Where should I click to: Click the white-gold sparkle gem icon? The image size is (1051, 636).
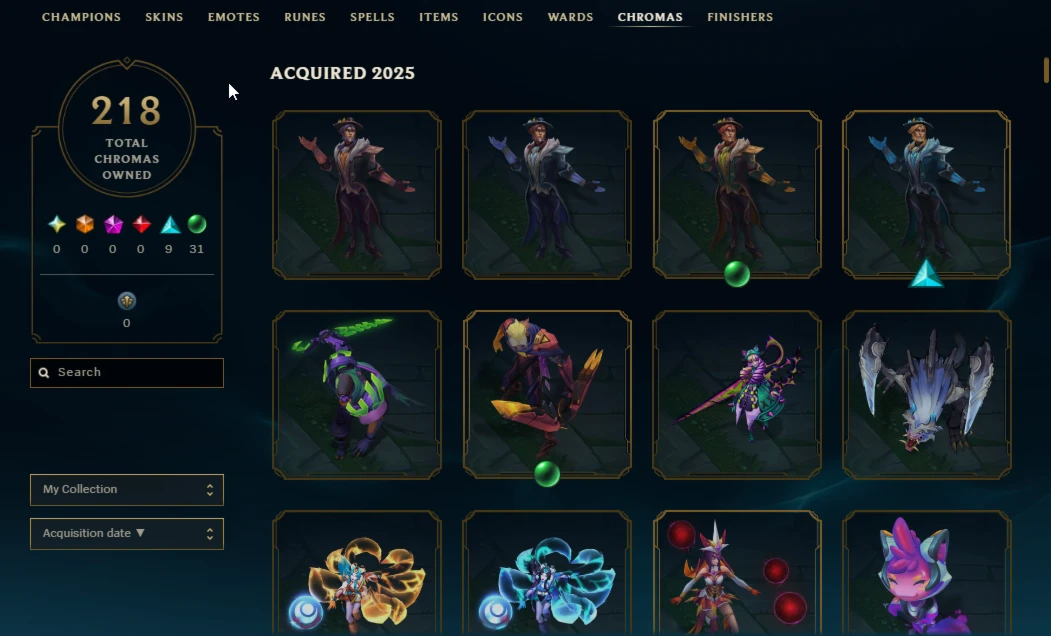coord(57,224)
